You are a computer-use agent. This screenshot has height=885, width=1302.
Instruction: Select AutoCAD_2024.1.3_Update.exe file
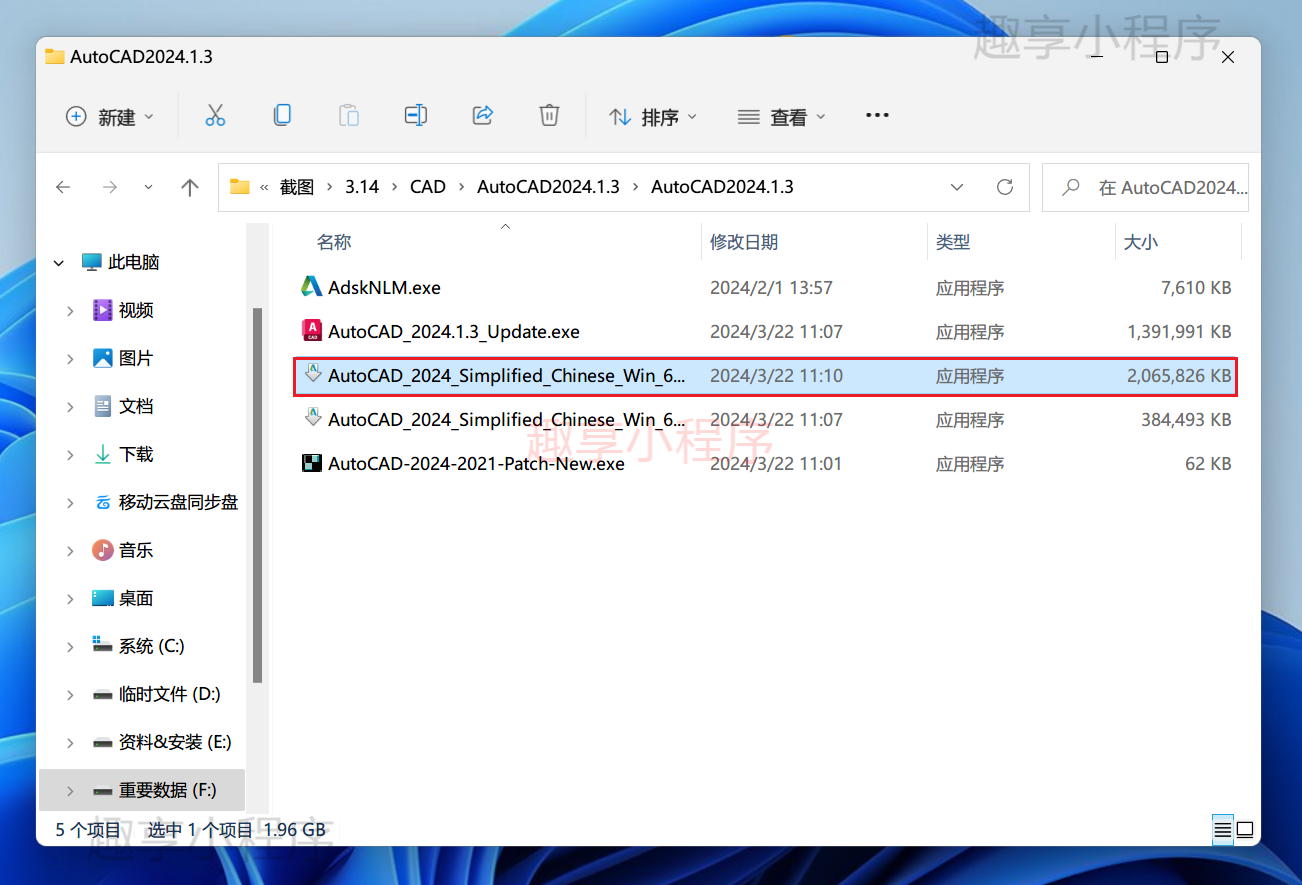tap(766, 332)
